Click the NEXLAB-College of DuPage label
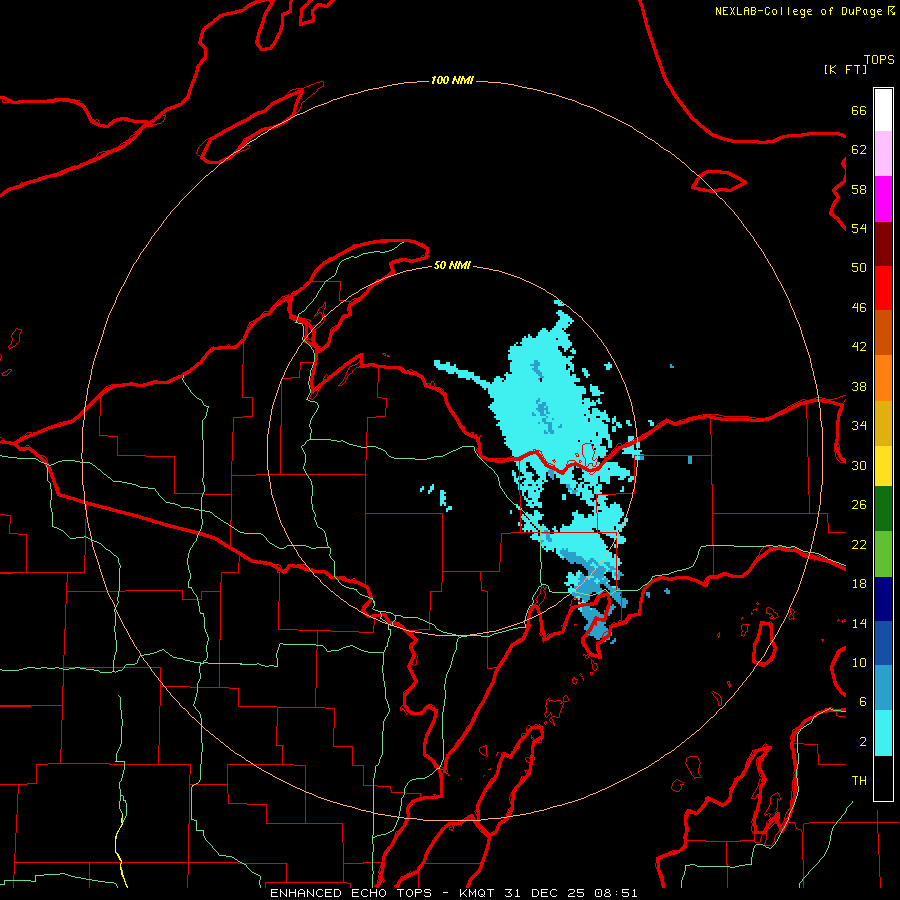The height and width of the screenshot is (900, 900). tap(798, 11)
